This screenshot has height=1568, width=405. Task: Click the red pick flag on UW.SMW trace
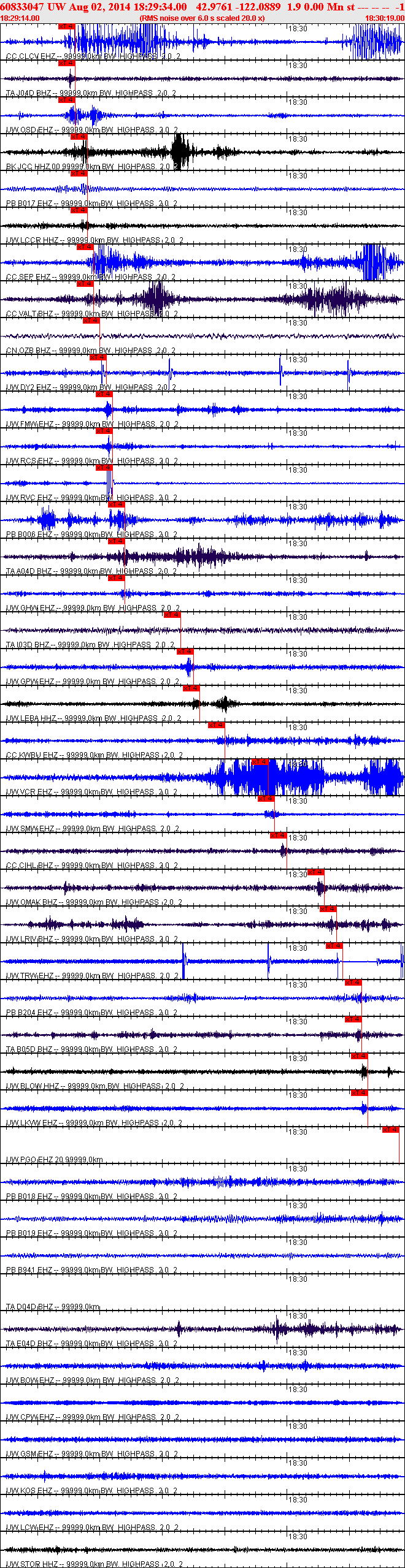pos(266,799)
